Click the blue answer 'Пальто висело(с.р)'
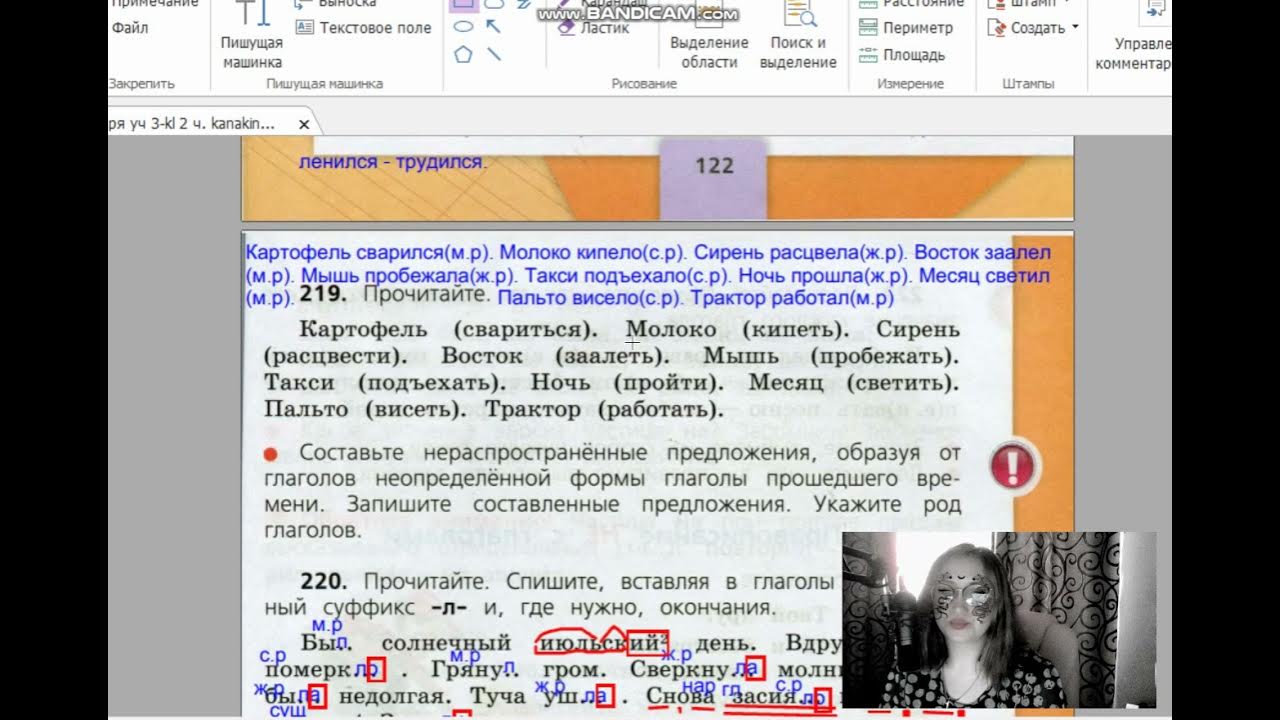Image resolution: width=1280 pixels, height=720 pixels. pos(590,297)
